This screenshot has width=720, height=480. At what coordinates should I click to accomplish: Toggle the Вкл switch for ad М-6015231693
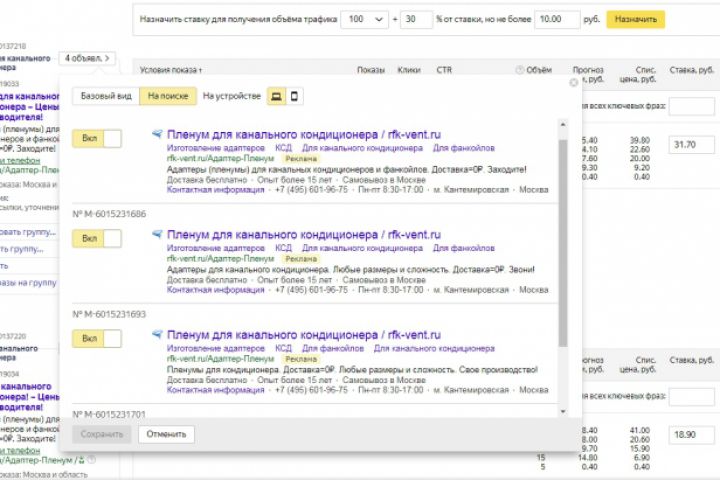tap(97, 339)
